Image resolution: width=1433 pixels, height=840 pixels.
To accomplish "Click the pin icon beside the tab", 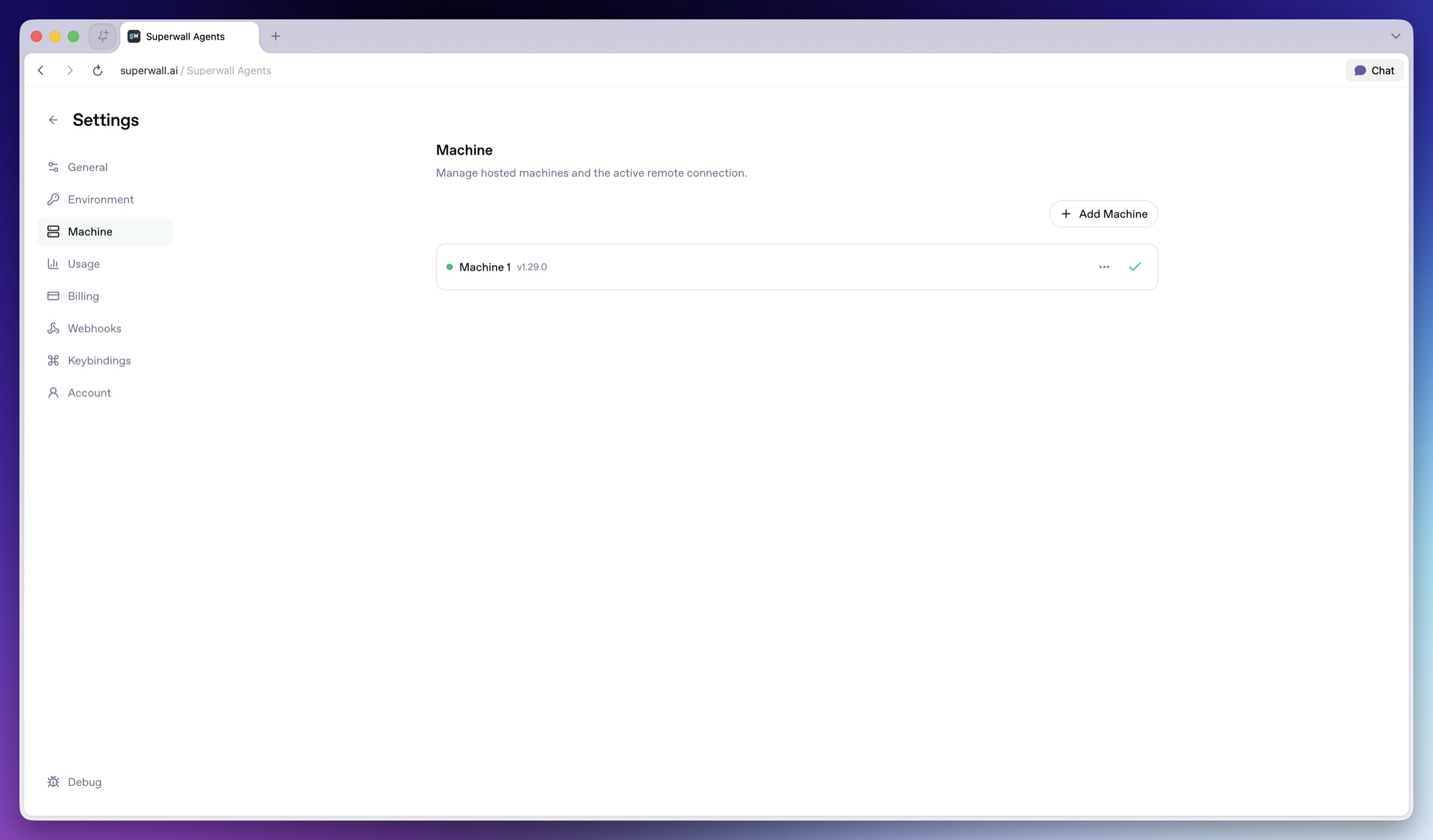I will 103,36.
